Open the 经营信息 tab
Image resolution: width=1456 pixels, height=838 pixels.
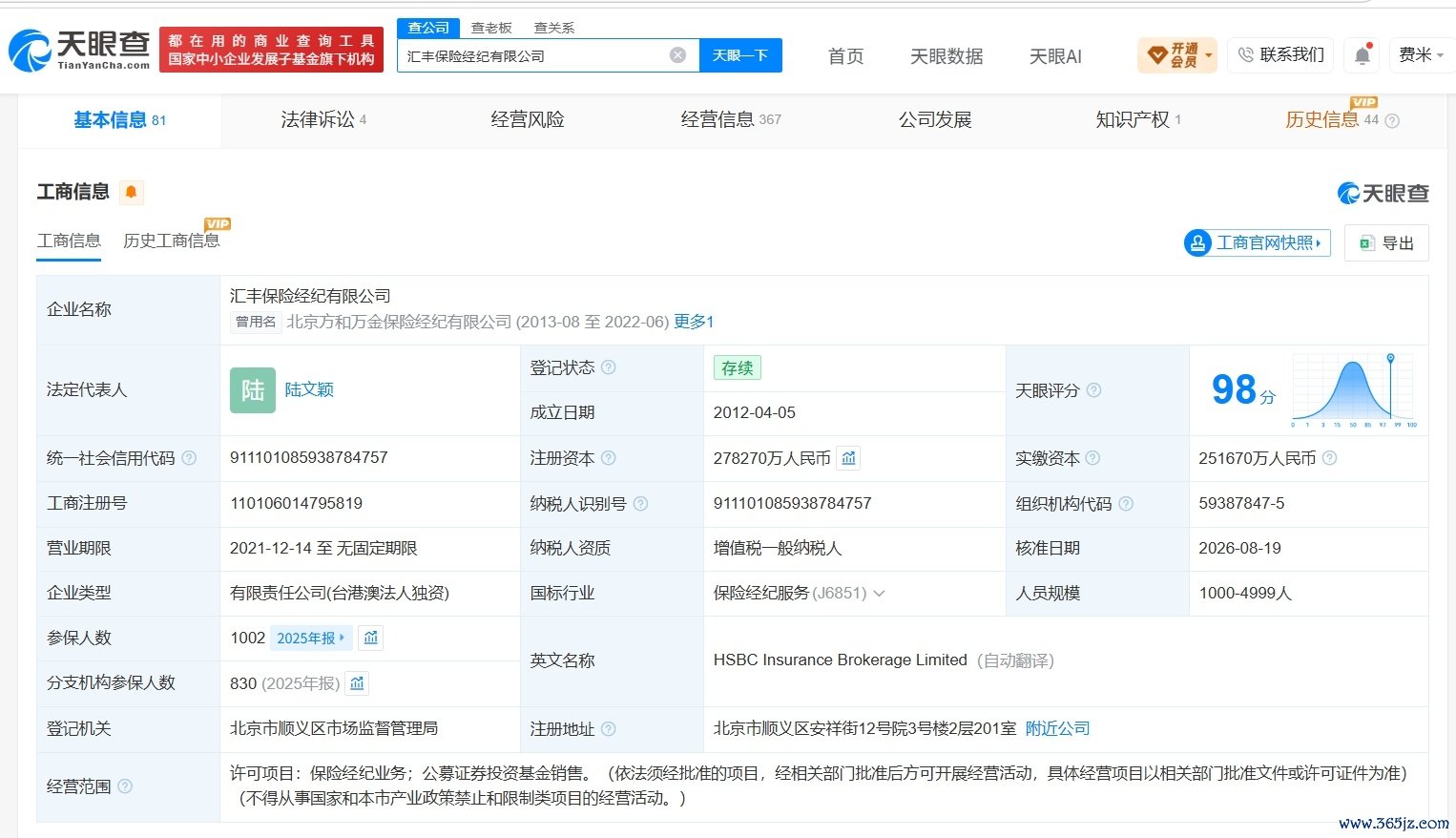click(x=731, y=120)
